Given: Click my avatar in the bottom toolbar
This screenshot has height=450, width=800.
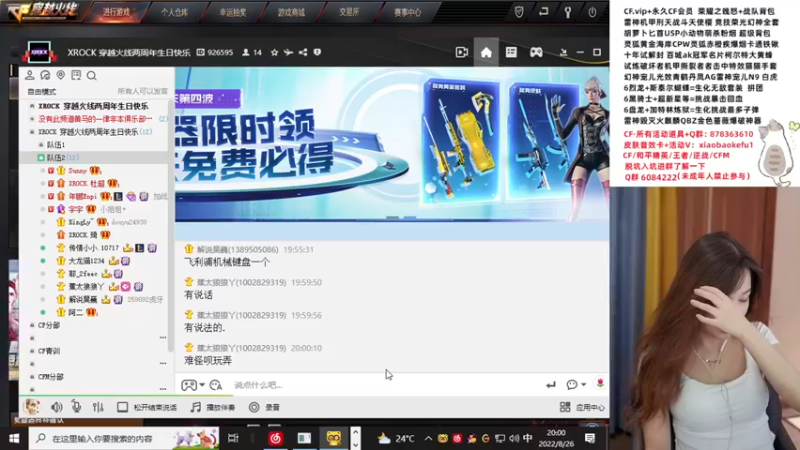Looking at the screenshot, I should pos(32,407).
